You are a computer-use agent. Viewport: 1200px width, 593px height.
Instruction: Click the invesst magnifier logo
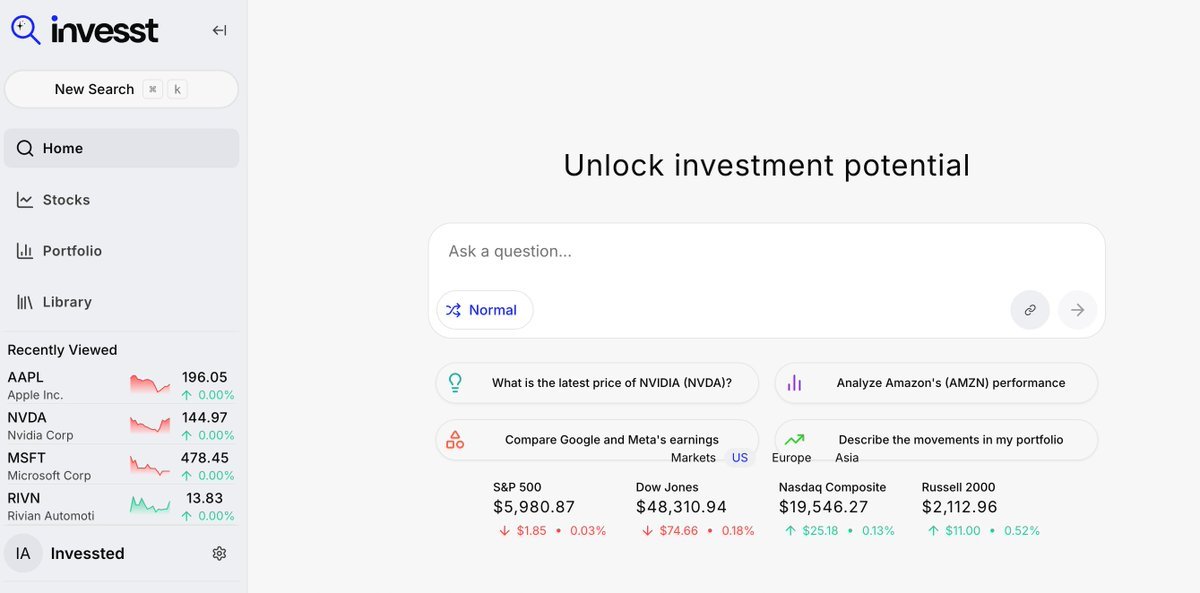(26, 30)
